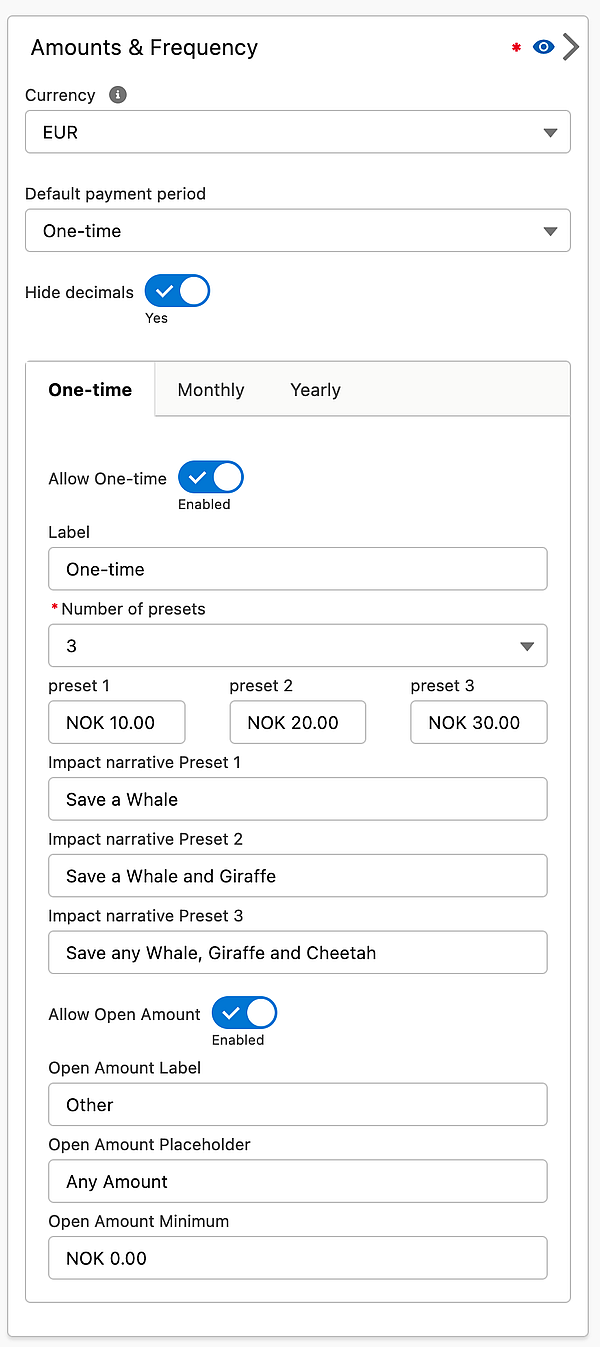This screenshot has height=1347, width=600.
Task: Disable the Allow Open Amount switch
Action: point(244,1014)
